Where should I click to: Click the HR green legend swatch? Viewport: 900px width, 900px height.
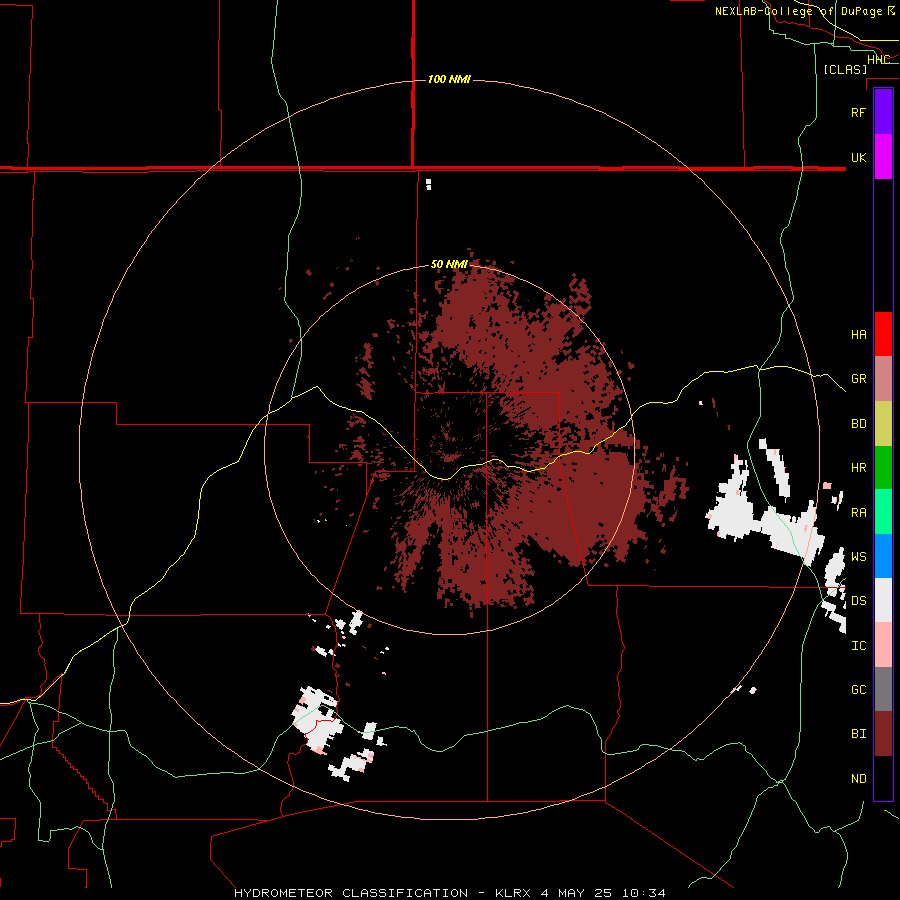click(883, 467)
